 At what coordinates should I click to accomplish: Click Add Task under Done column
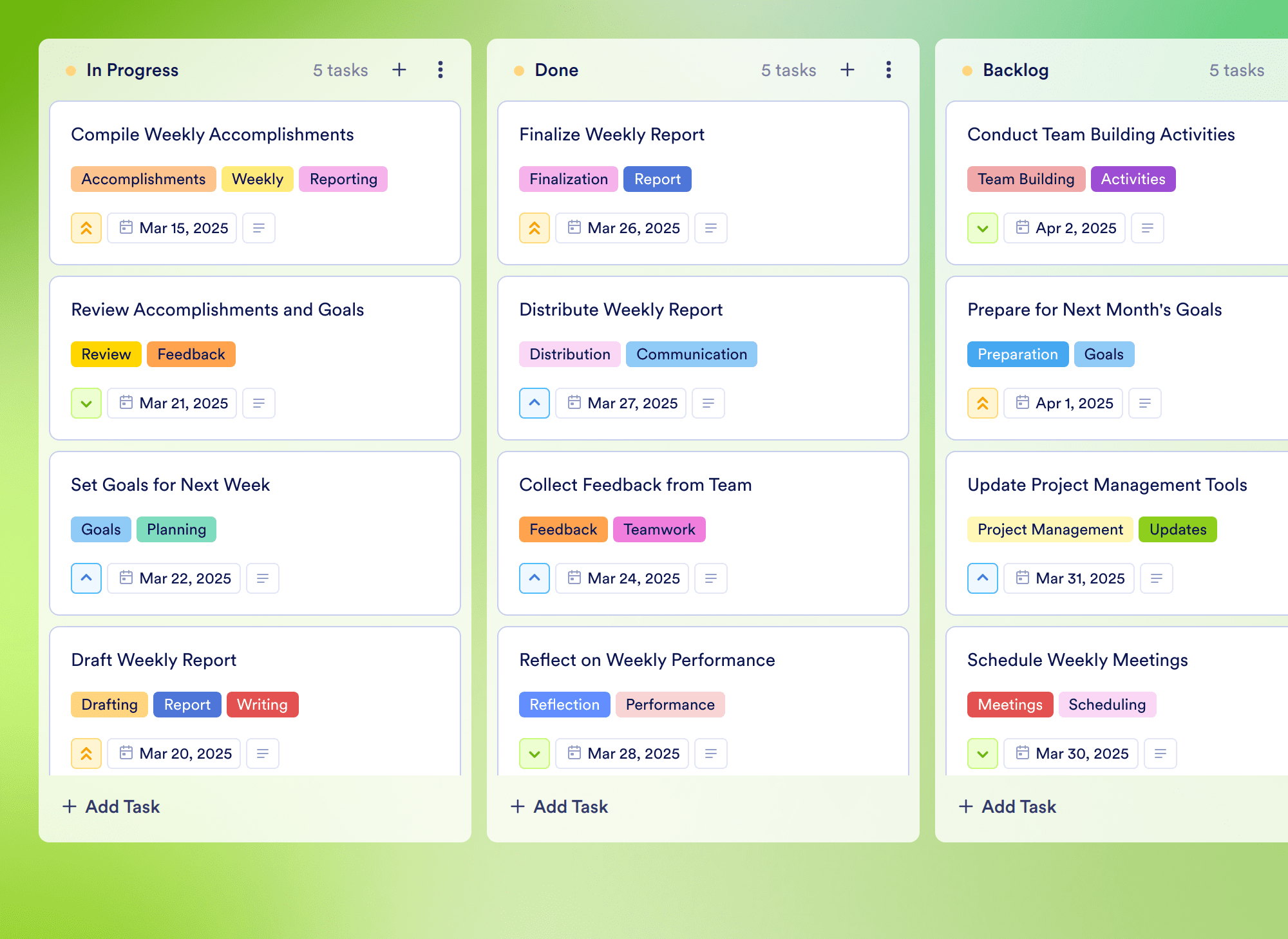(x=560, y=806)
